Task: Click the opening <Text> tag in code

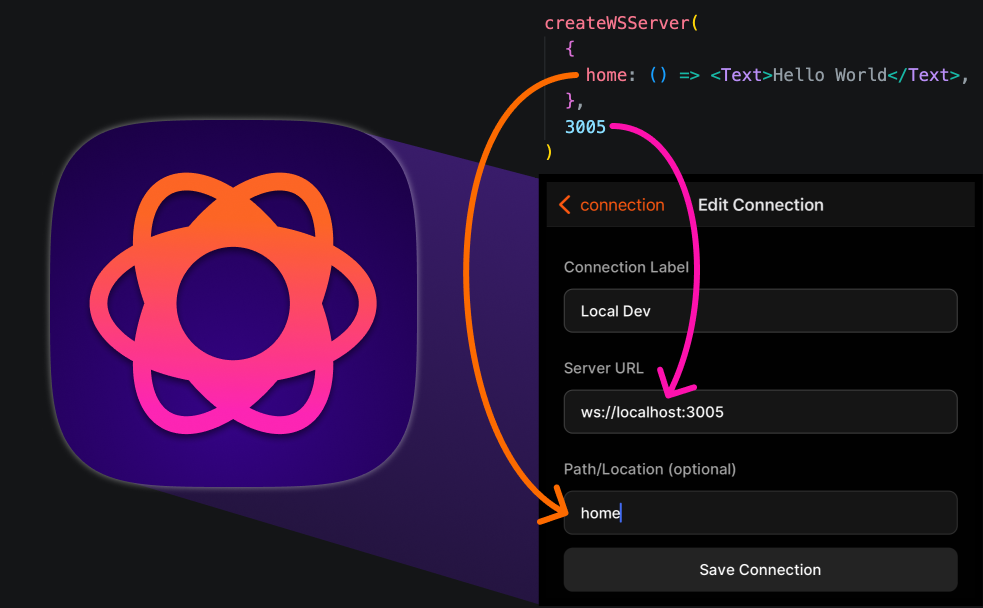Action: (x=741, y=75)
